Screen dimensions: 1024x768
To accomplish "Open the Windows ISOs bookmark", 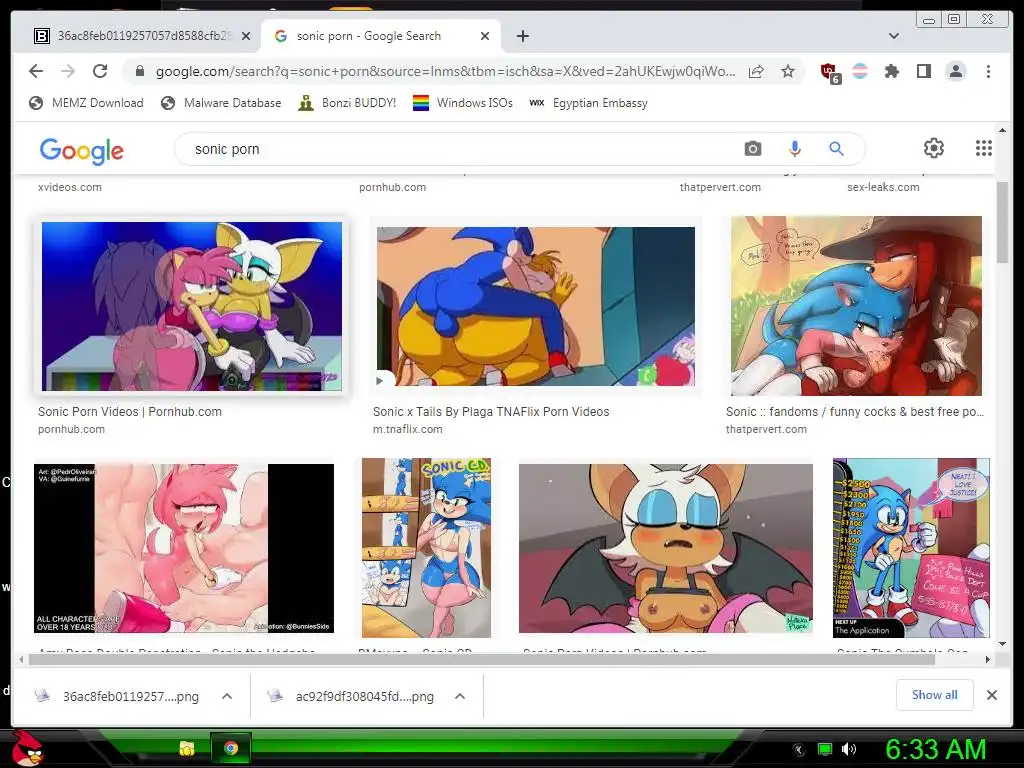I will point(462,103).
